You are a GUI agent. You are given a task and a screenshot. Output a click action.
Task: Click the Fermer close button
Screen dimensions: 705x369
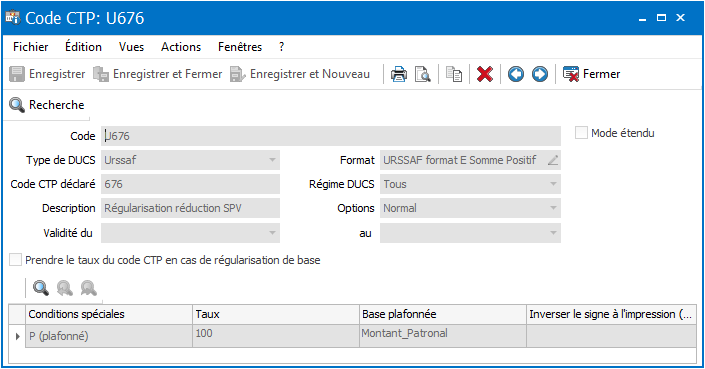[592, 74]
